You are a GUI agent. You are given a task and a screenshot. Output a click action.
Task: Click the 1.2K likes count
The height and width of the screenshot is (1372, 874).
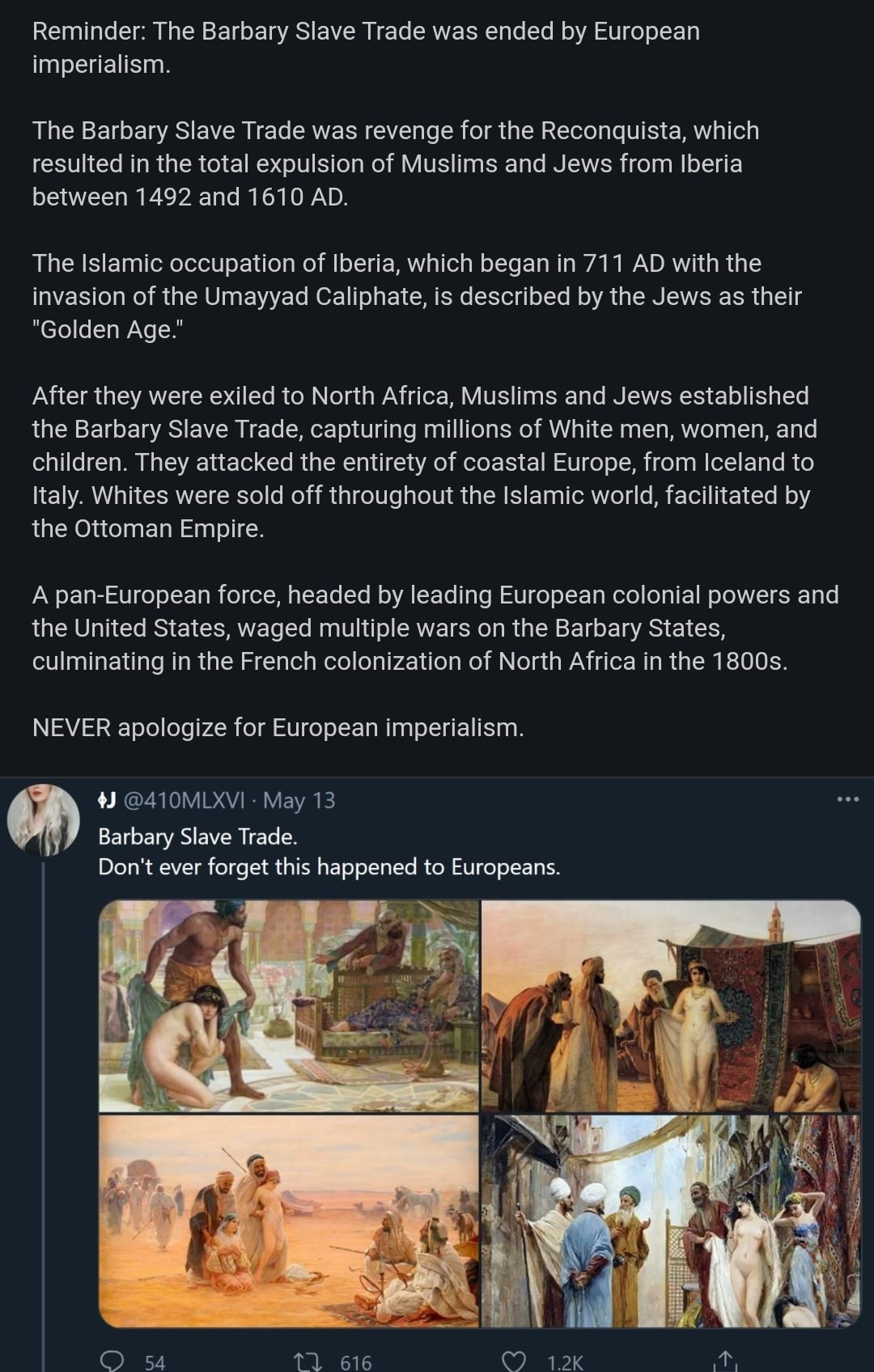[565, 1362]
